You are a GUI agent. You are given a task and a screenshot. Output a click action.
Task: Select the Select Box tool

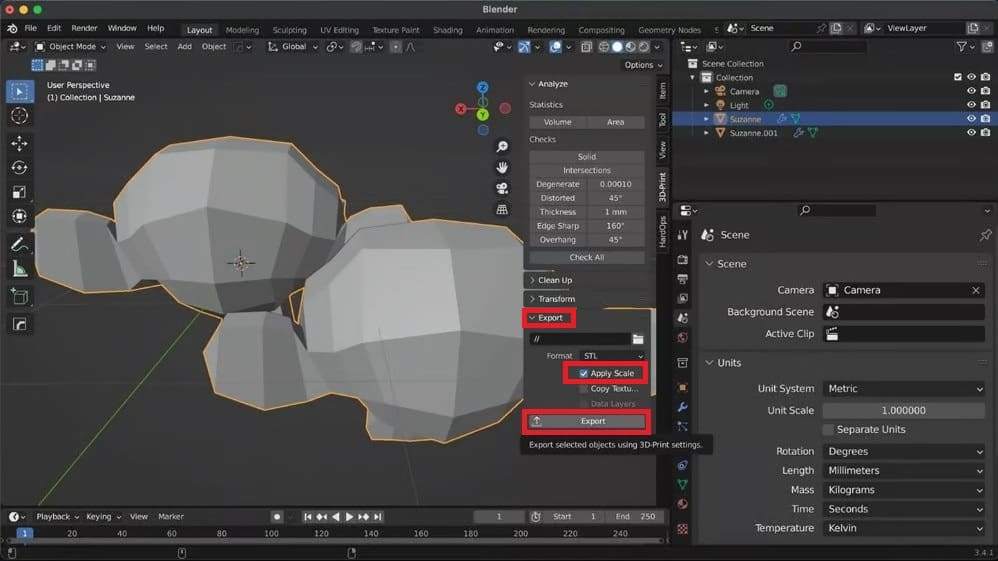20,92
